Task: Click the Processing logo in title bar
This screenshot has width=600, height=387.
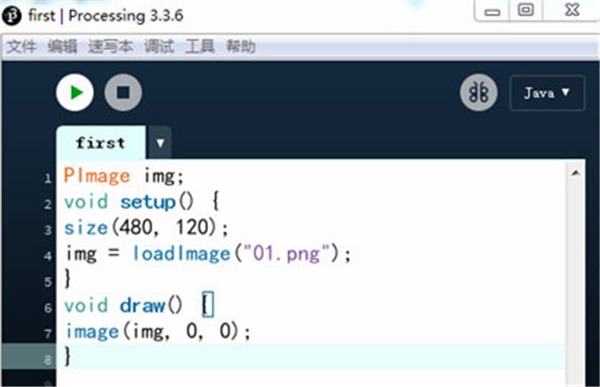Action: point(11,16)
